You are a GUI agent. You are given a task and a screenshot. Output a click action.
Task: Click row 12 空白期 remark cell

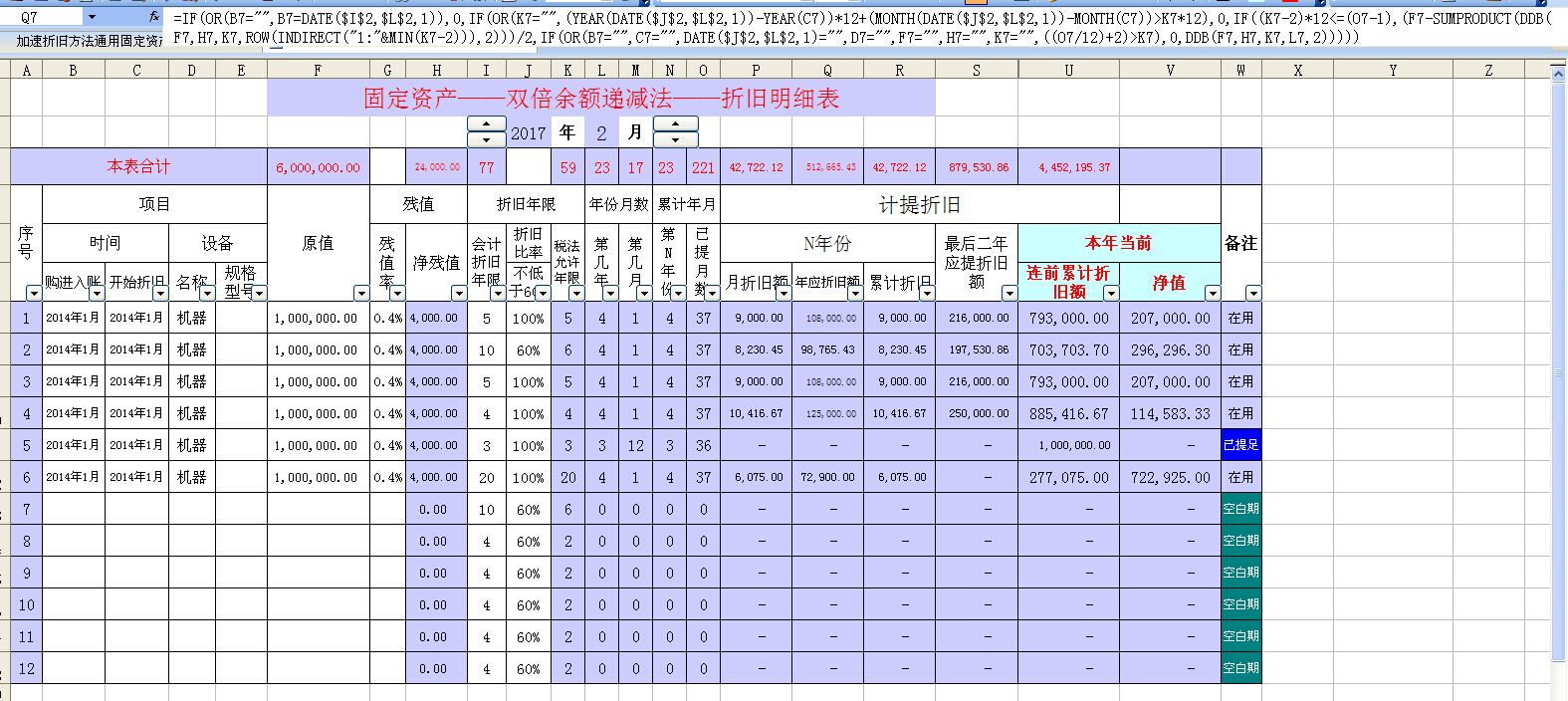(1240, 668)
